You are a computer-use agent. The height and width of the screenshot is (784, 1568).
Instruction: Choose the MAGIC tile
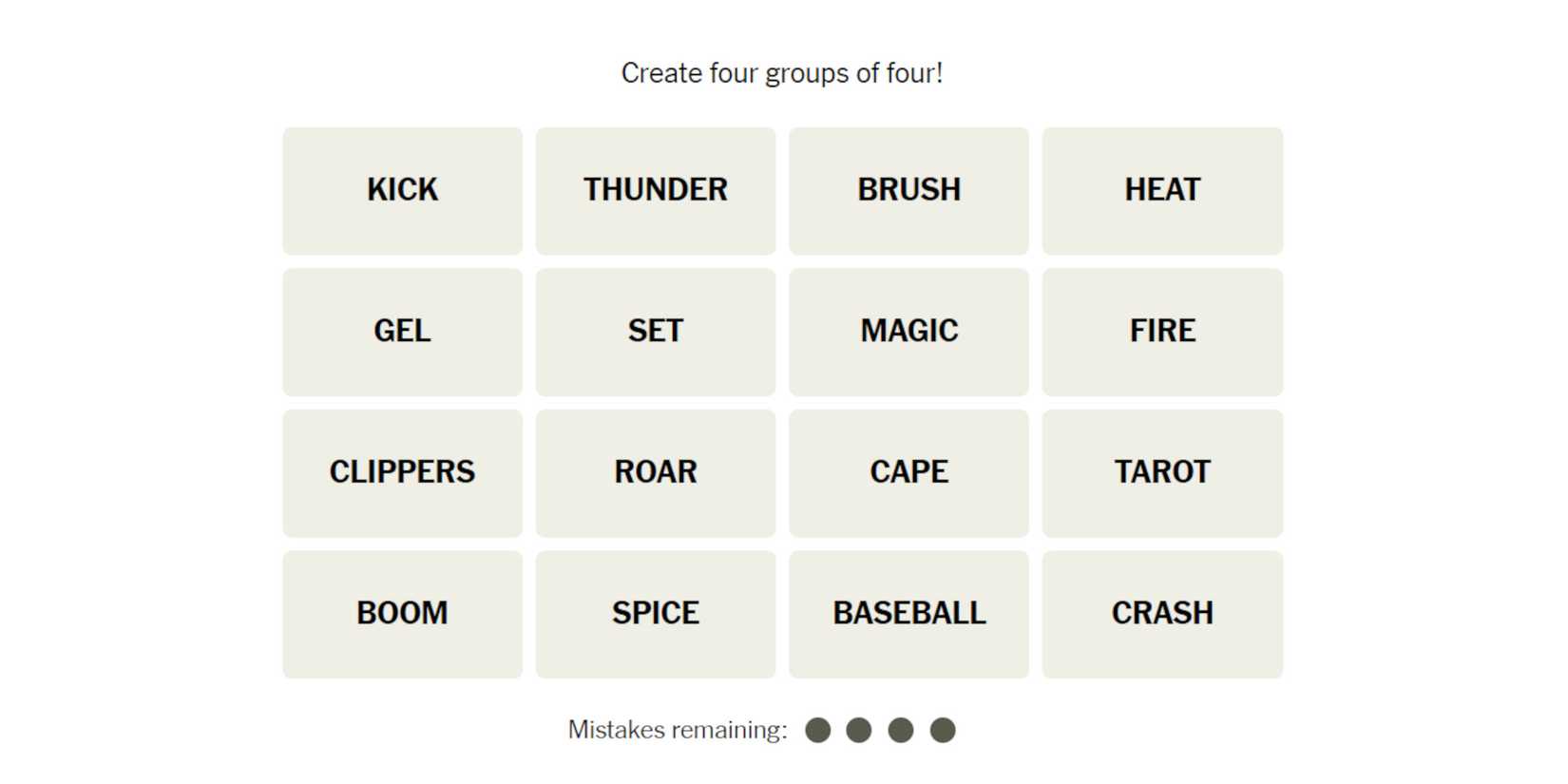908,332
